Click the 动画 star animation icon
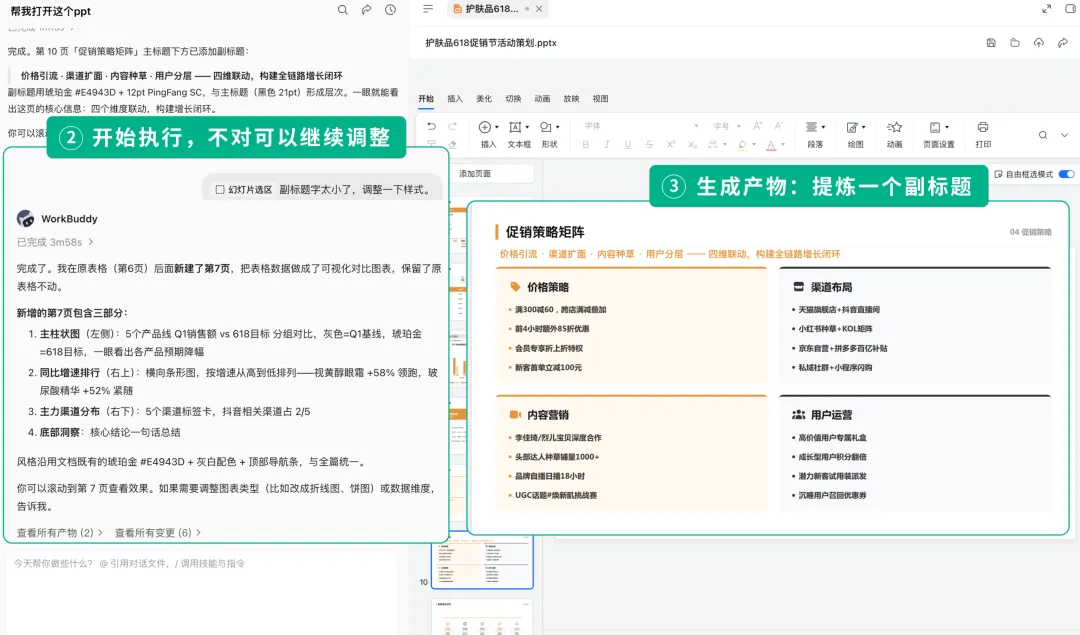The height and width of the screenshot is (635, 1080). (x=894, y=127)
